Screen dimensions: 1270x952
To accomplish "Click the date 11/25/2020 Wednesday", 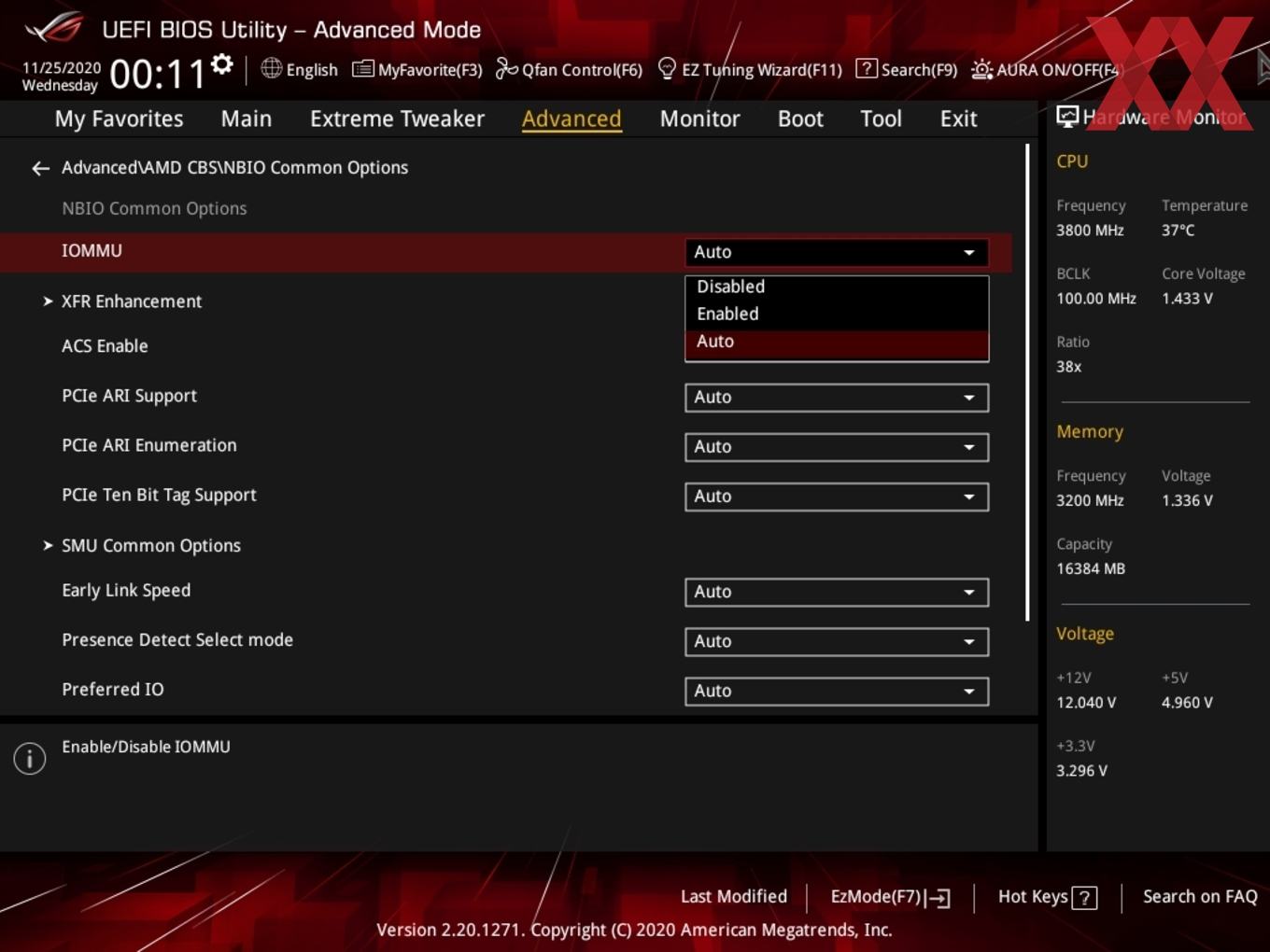I will 61,77.
